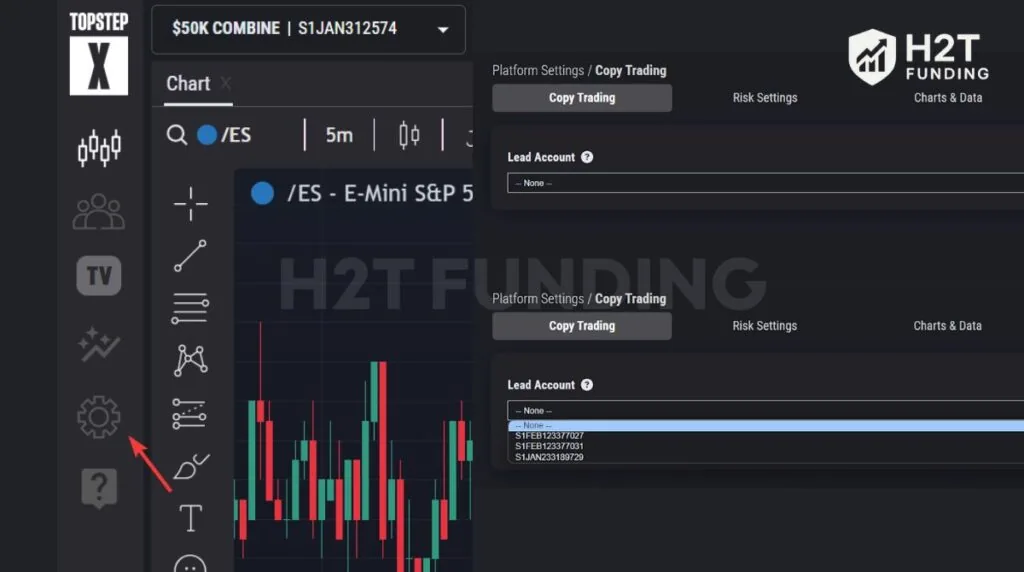
Task: Select upper Copy Trading tab
Action: [x=582, y=98]
